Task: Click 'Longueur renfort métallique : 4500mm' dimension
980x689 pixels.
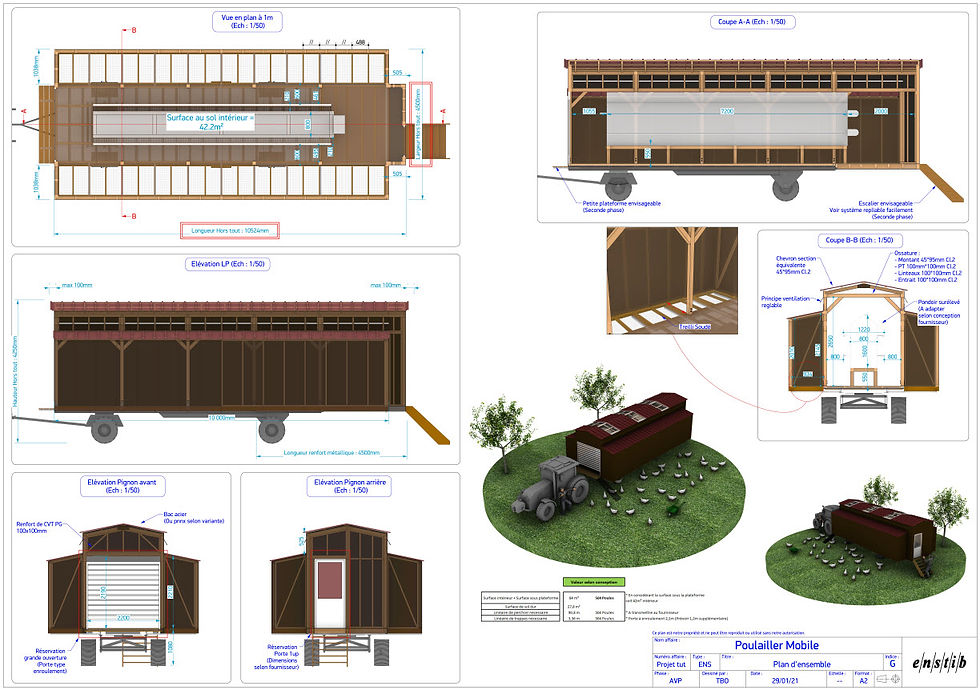Action: pyautogui.click(x=331, y=453)
